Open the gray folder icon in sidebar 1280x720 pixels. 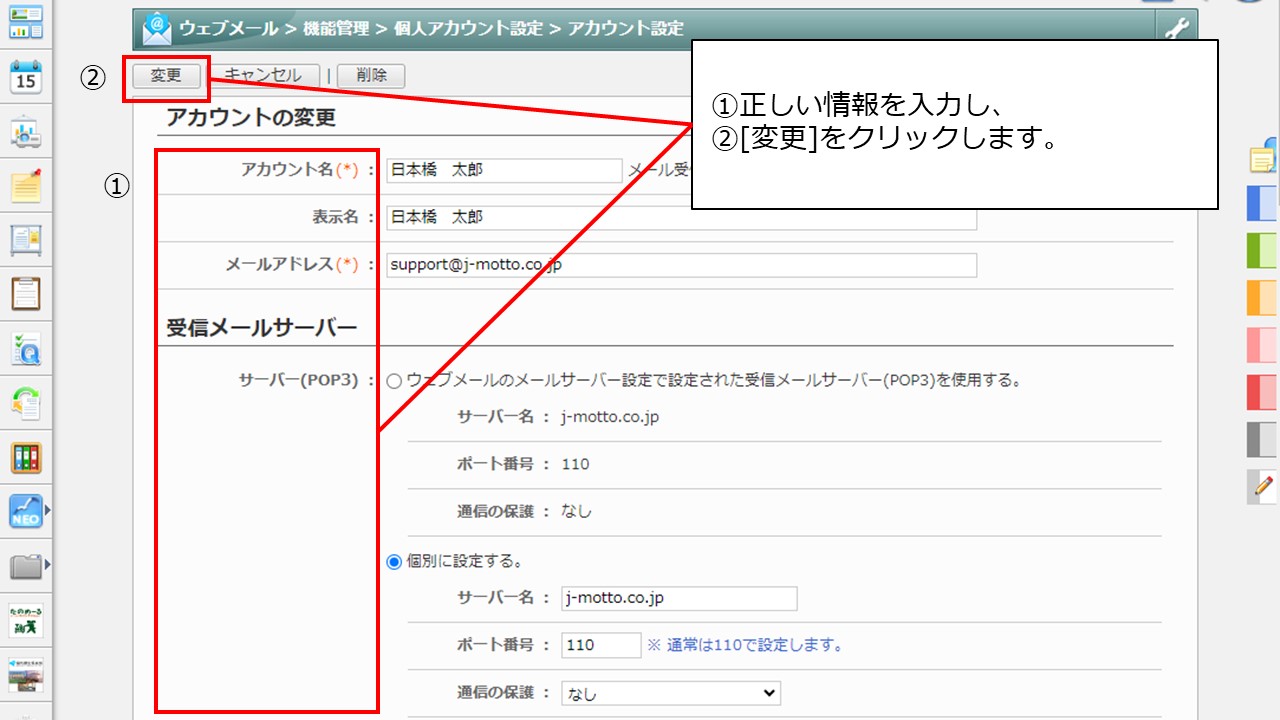coord(26,567)
